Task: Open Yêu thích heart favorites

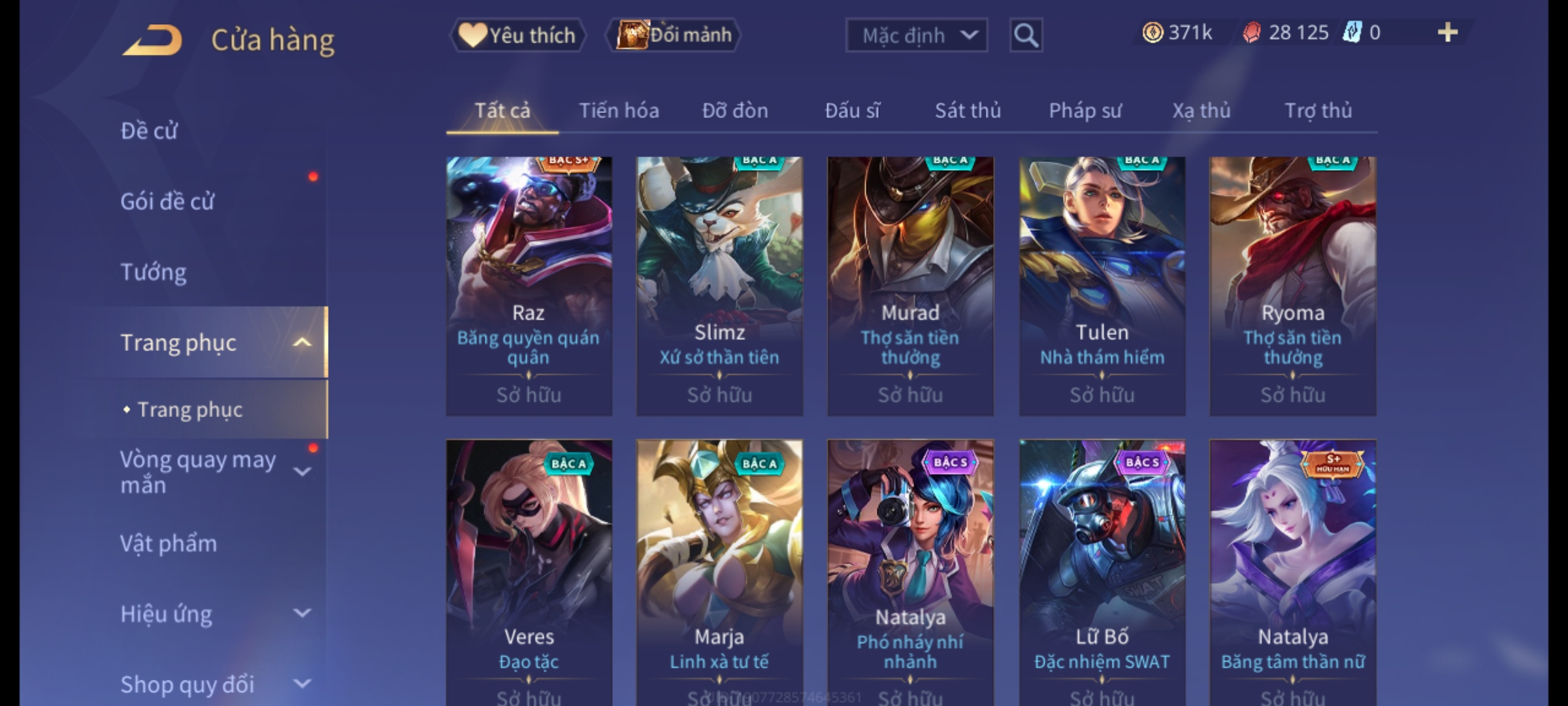Action: pyautogui.click(x=518, y=35)
